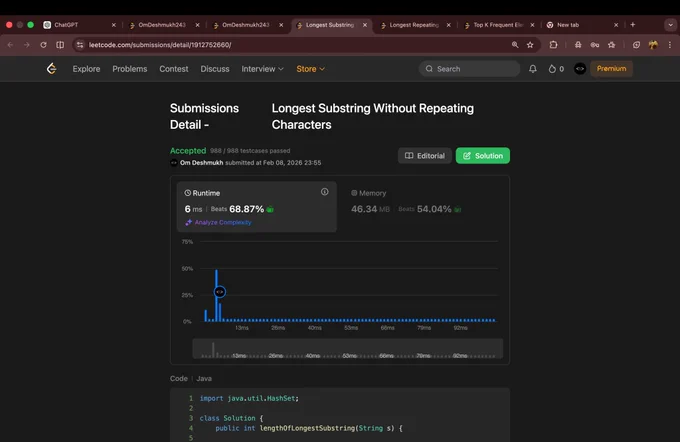Bookmark page with star icon
This screenshot has width=680, height=442.
[530, 45]
